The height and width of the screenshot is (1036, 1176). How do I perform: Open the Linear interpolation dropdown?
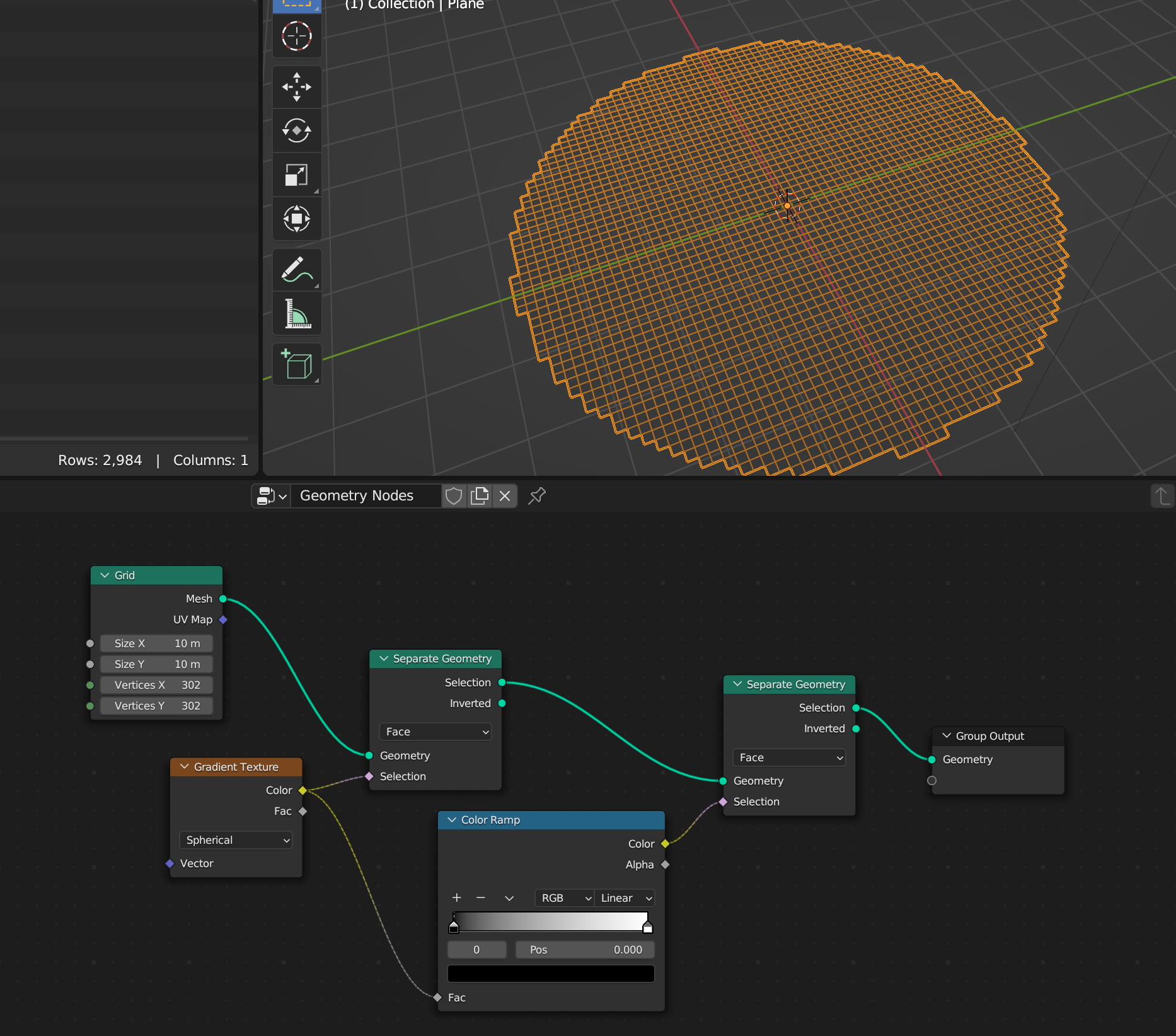point(625,898)
